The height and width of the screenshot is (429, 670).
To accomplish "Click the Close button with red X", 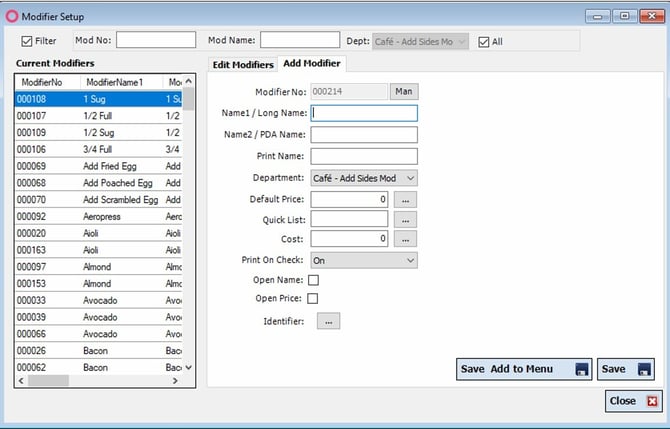I will 634,401.
